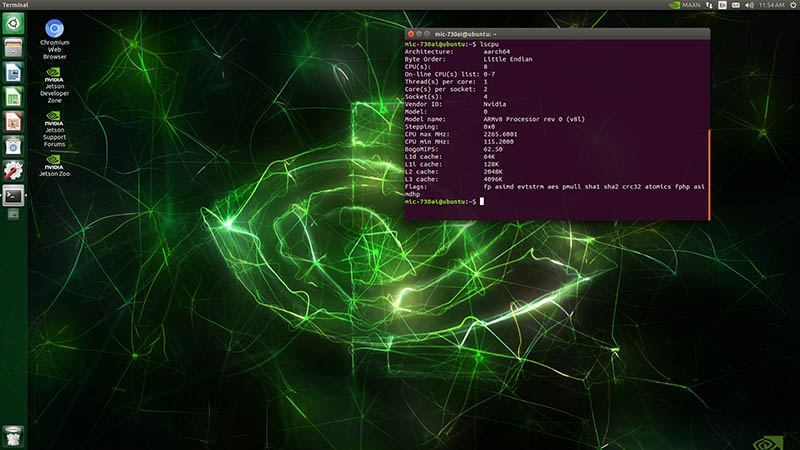Screen dimensions: 800x450
Task: Close the terminal window with red button
Action: 411,34
